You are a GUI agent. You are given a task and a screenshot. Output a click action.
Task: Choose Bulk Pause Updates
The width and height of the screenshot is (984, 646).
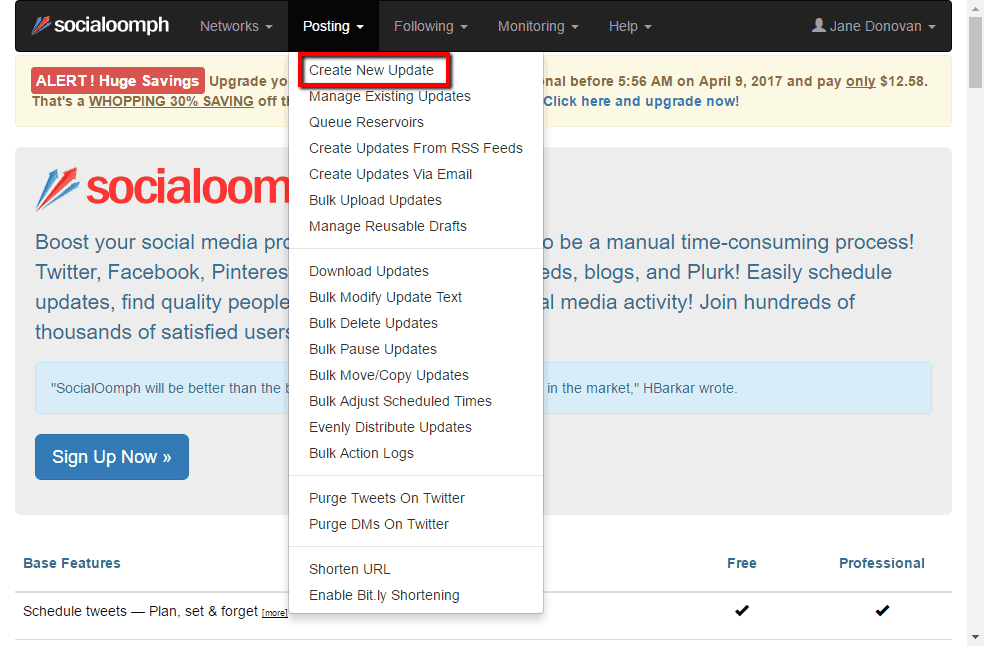[373, 349]
